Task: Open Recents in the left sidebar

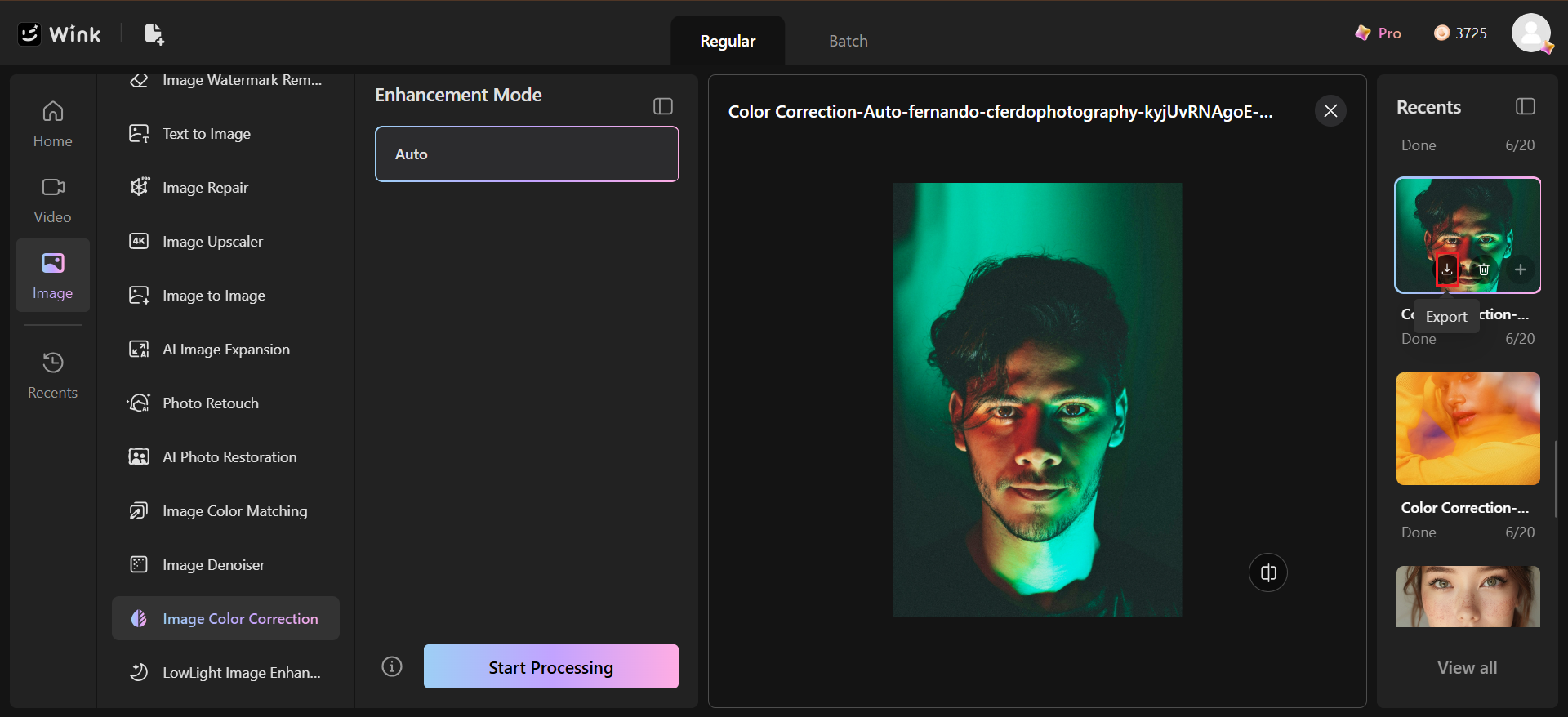Action: (x=53, y=376)
